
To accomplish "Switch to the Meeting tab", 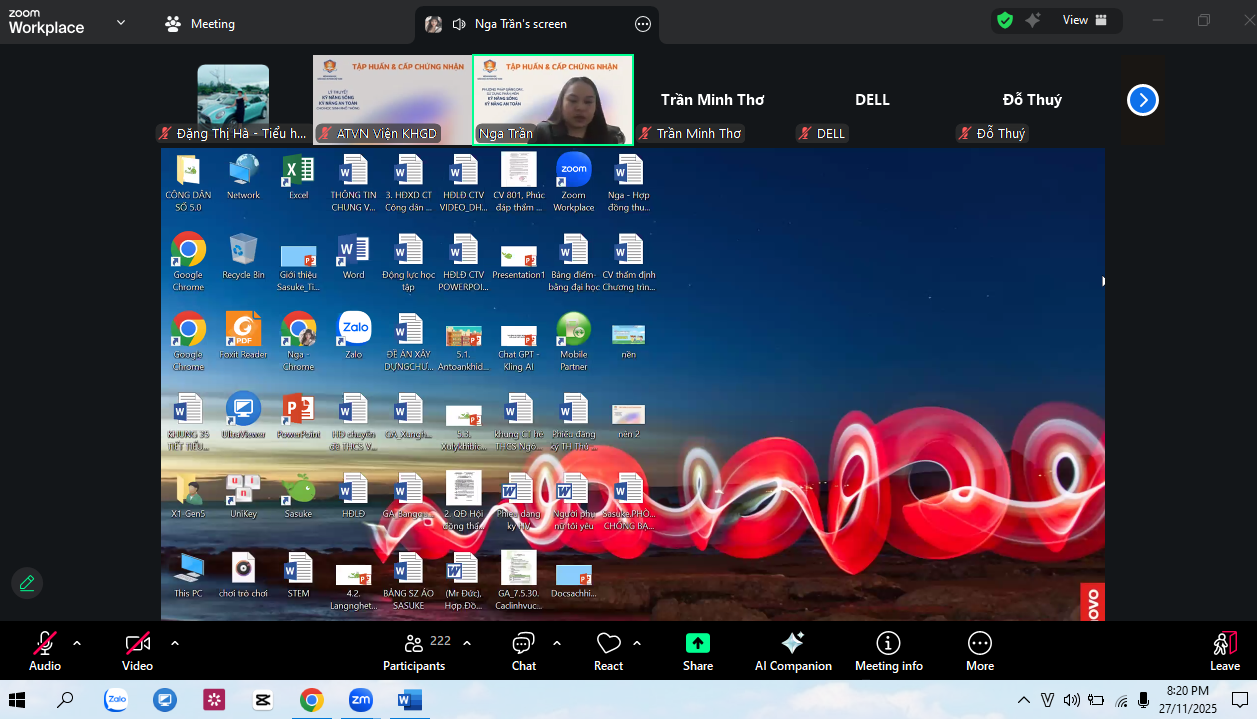I will [200, 23].
